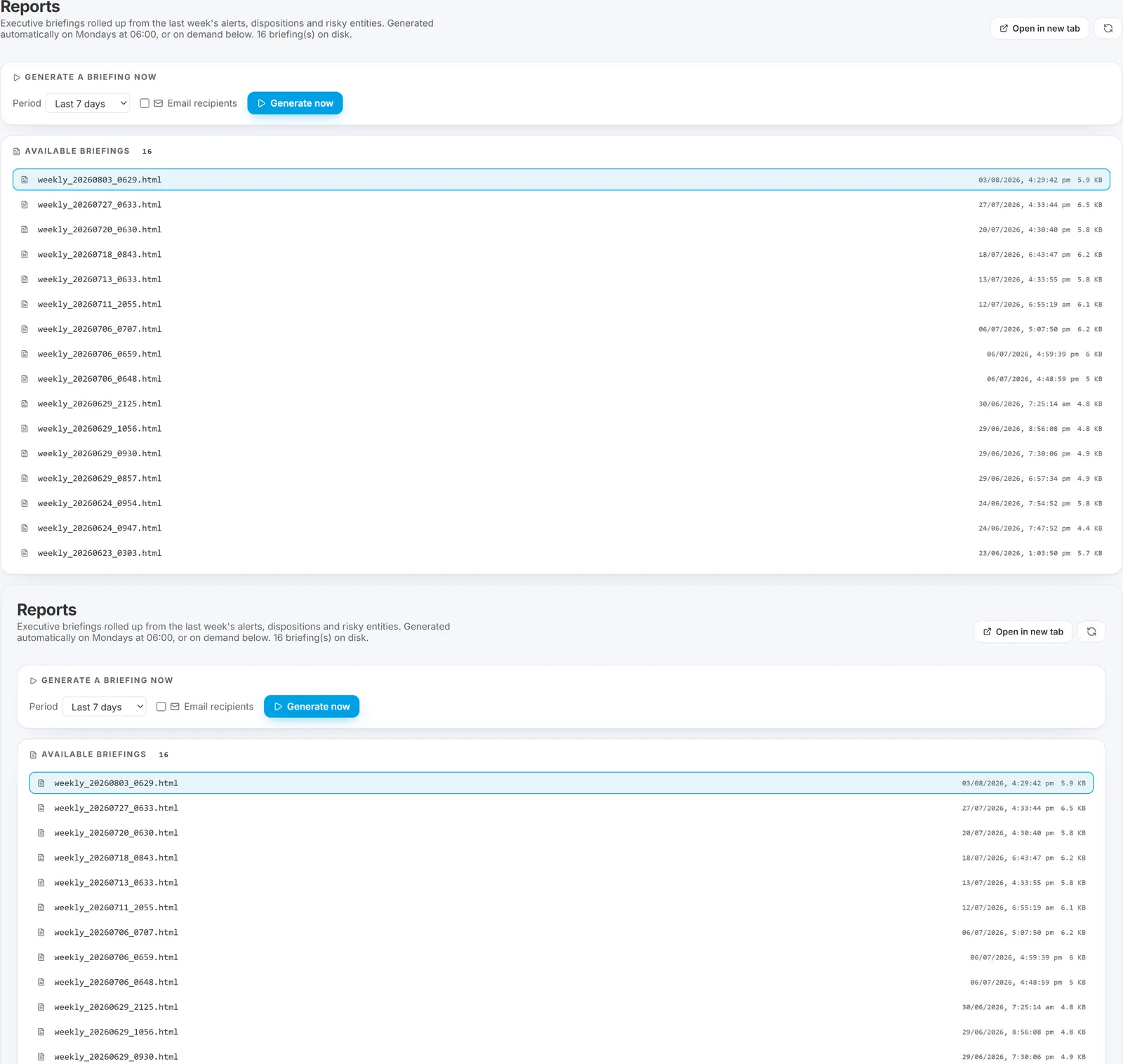Click the 24/06/2026, 7:54:52 pm timestamp

[1025, 503]
